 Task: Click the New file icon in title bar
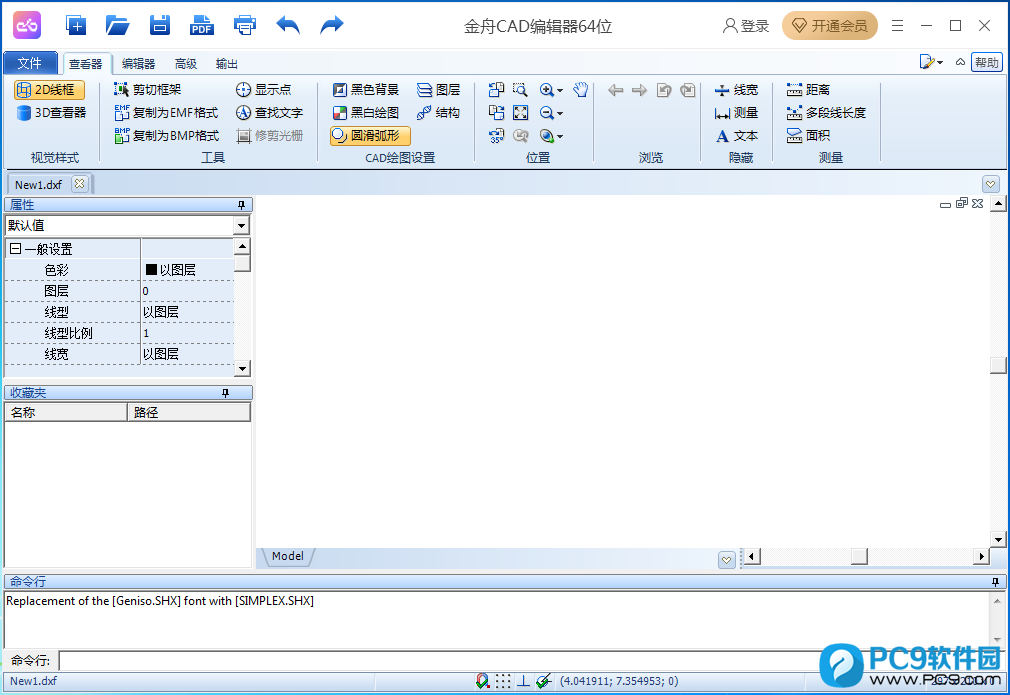point(76,25)
